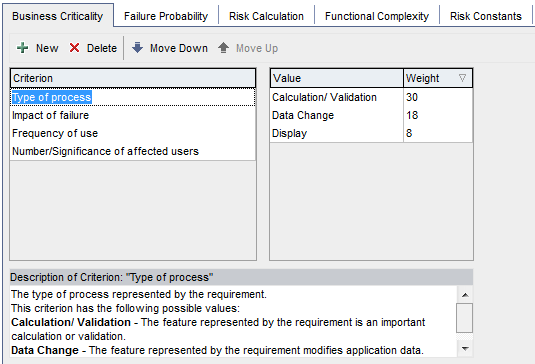
Task: Click the Description of Criterion heading bar
Action: pos(241,277)
